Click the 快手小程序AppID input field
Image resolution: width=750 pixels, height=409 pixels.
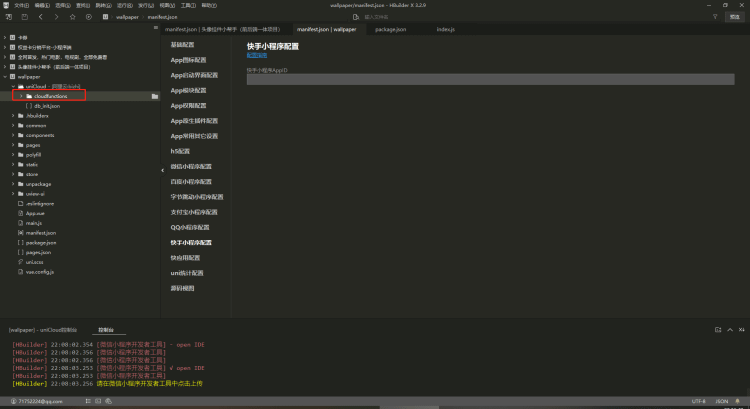490,79
